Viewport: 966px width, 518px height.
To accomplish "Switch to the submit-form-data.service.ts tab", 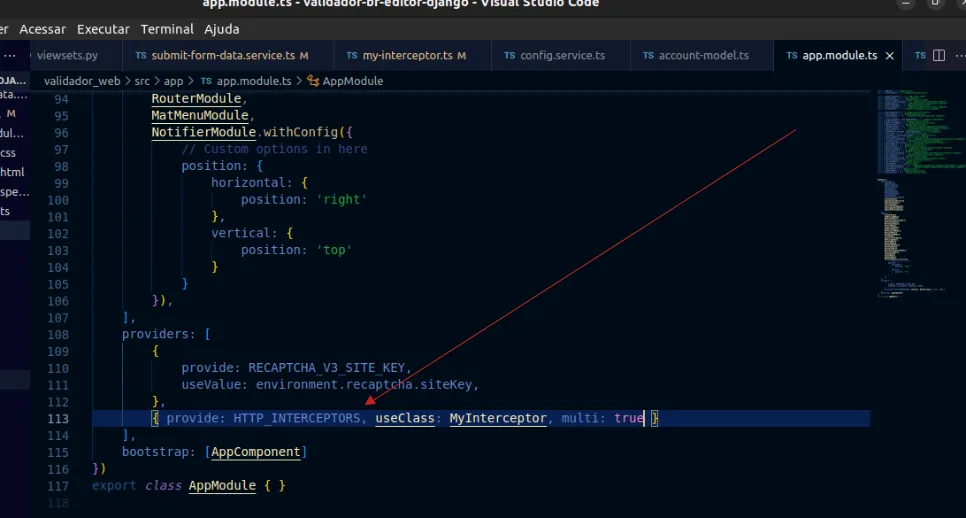I will [x=222, y=56].
